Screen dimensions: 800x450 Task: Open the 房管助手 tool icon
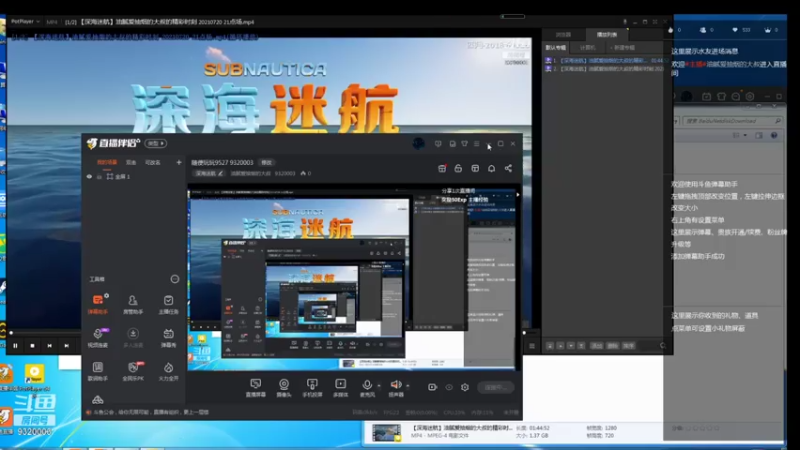click(x=133, y=304)
